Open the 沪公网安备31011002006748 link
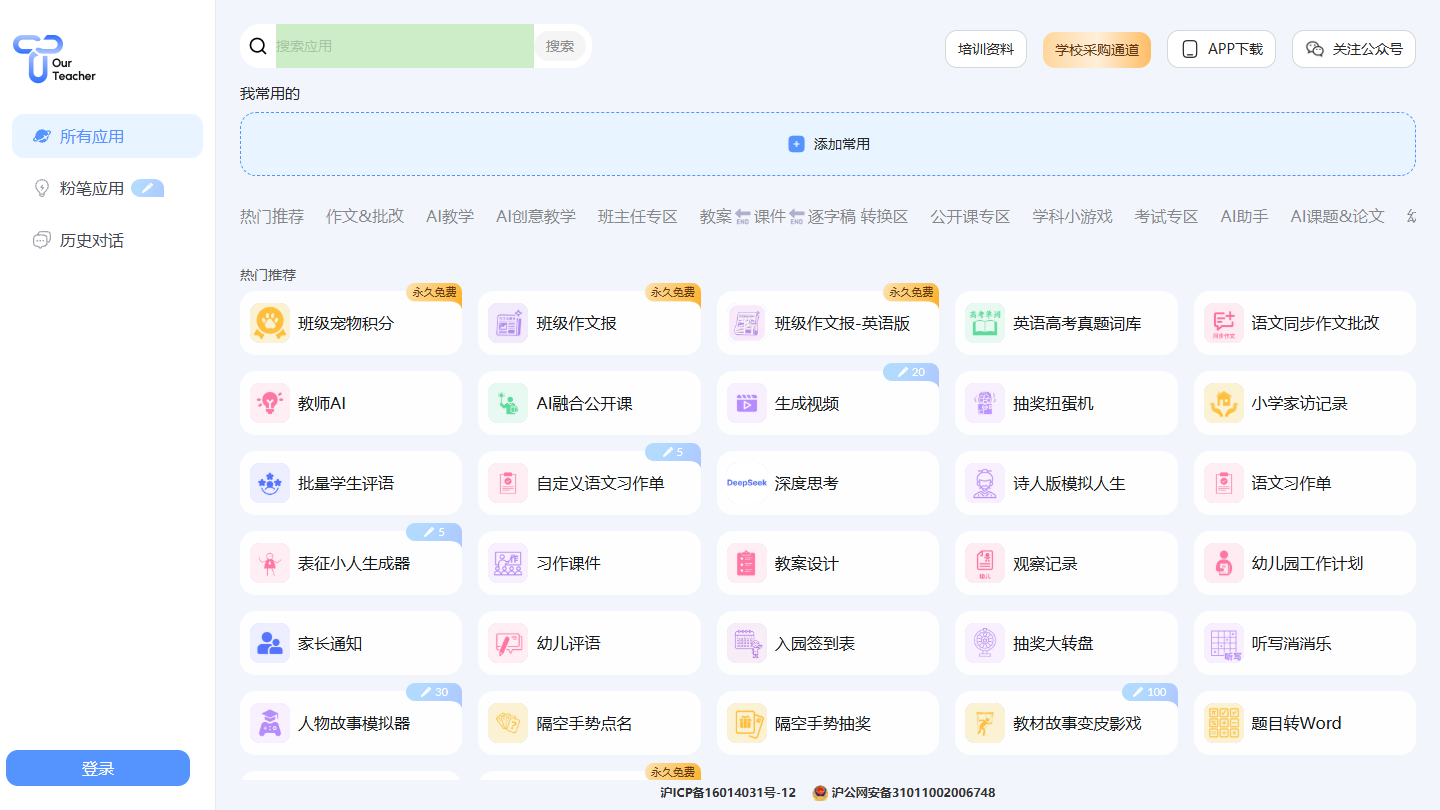The width and height of the screenshot is (1440, 810). [x=904, y=793]
